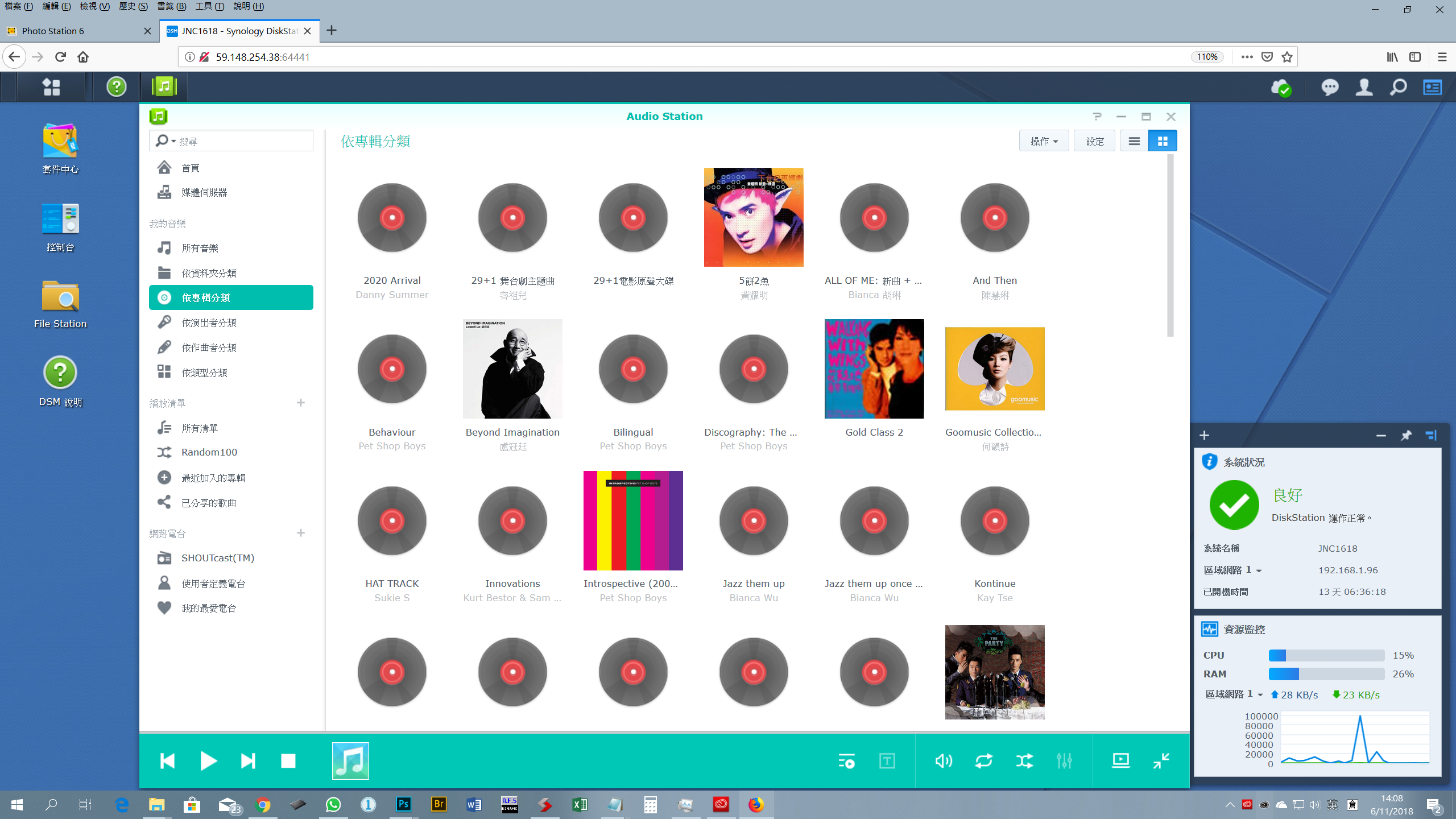This screenshot has height=819, width=1456.
Task: Open the play queue icon
Action: [846, 761]
